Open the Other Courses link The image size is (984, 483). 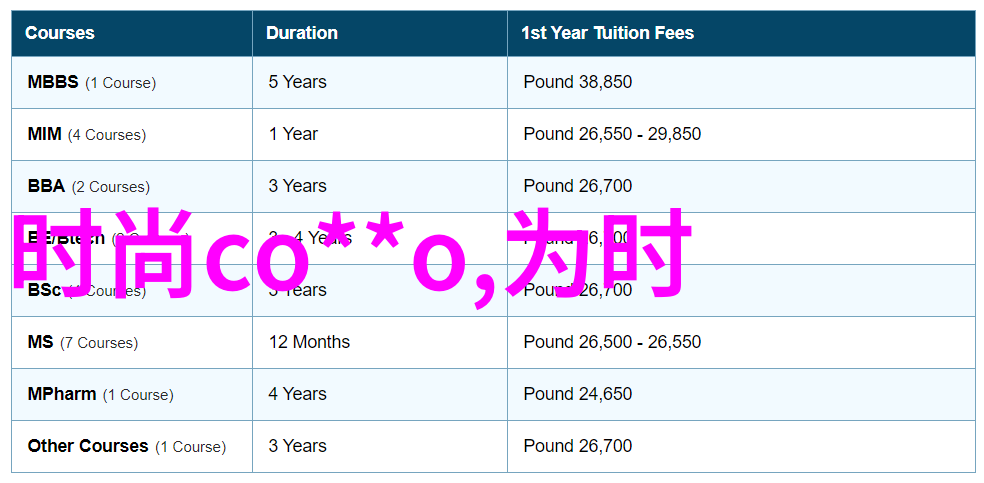pos(88,446)
